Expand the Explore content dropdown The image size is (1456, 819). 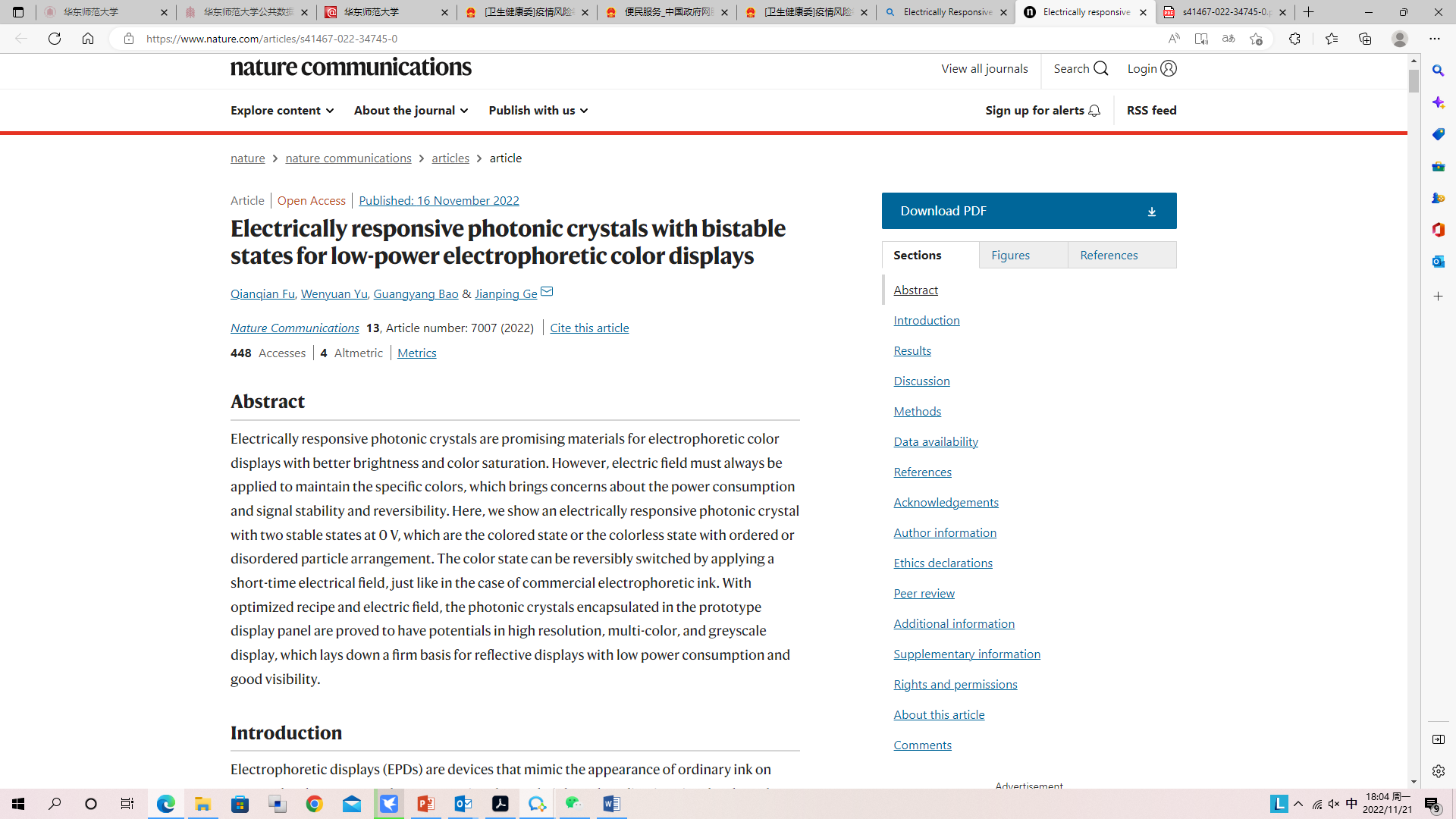282,111
